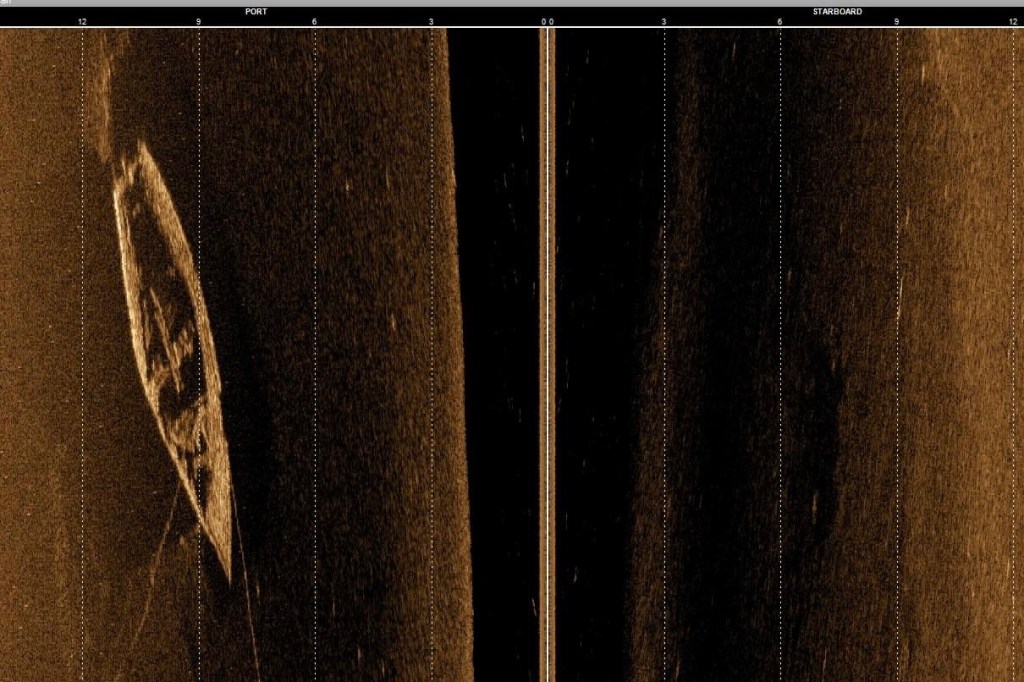Select the port-side 0 range mark

point(543,21)
